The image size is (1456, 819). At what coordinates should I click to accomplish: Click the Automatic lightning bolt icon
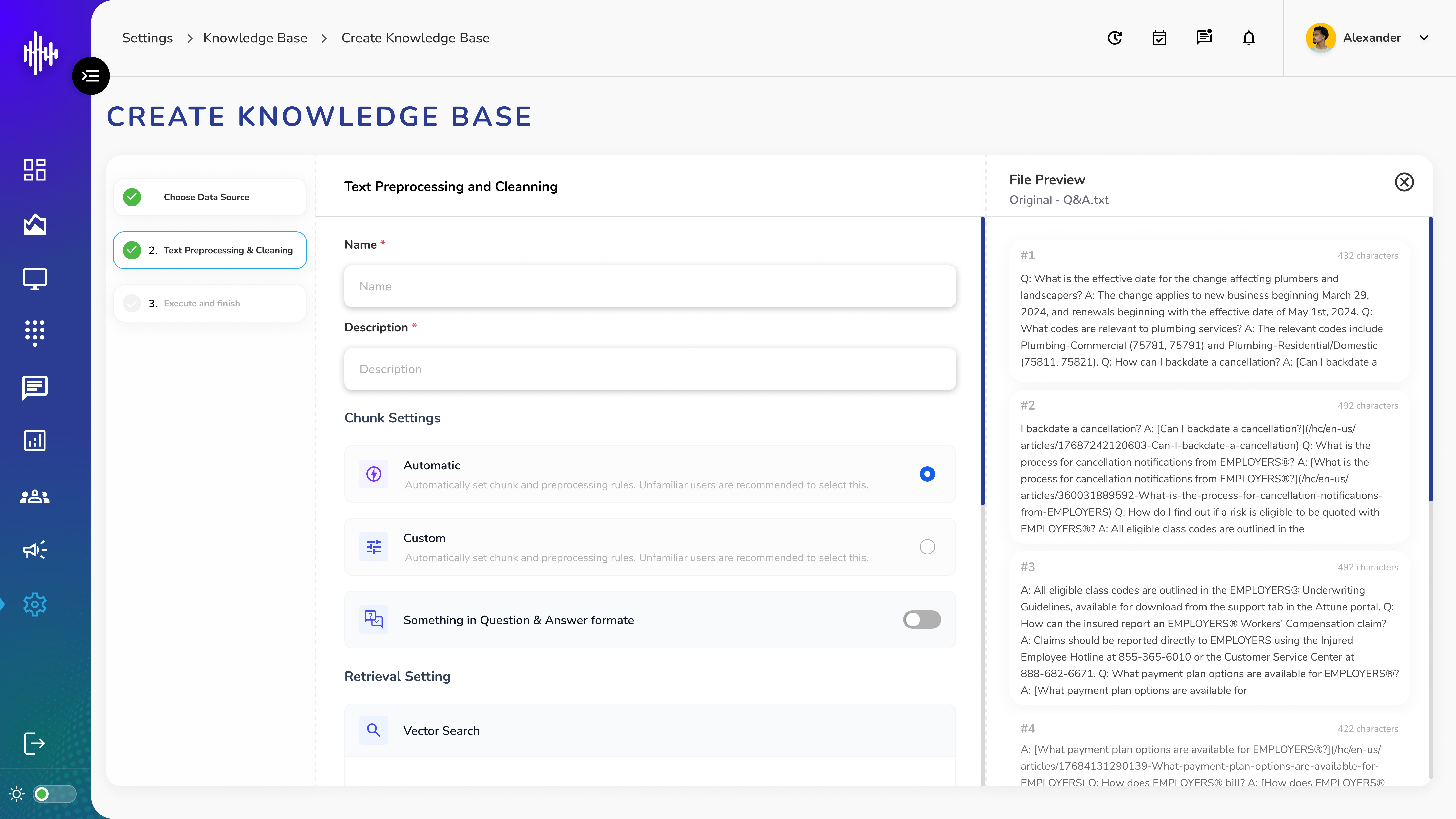coord(374,474)
